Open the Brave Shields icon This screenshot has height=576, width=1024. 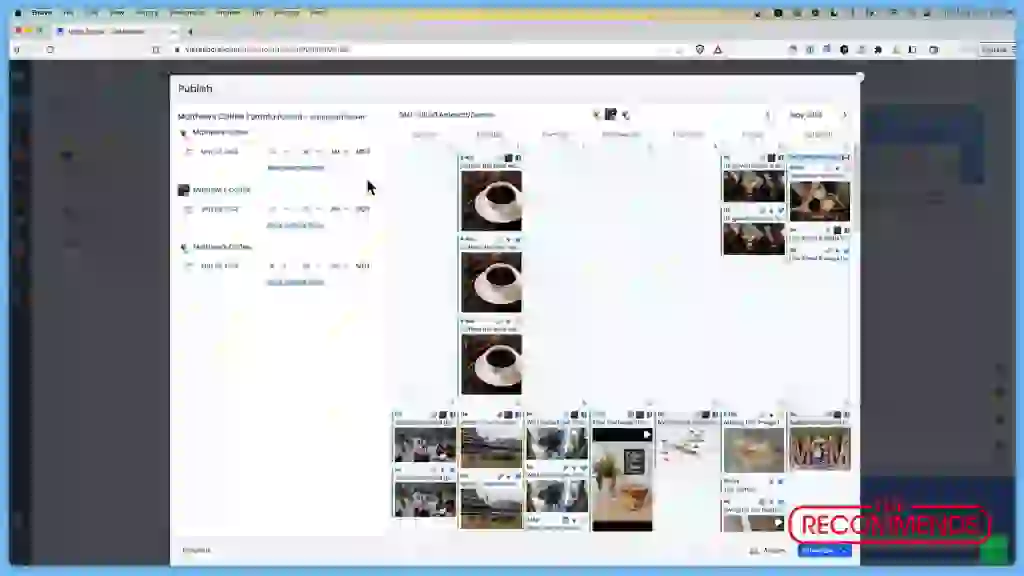coord(699,50)
